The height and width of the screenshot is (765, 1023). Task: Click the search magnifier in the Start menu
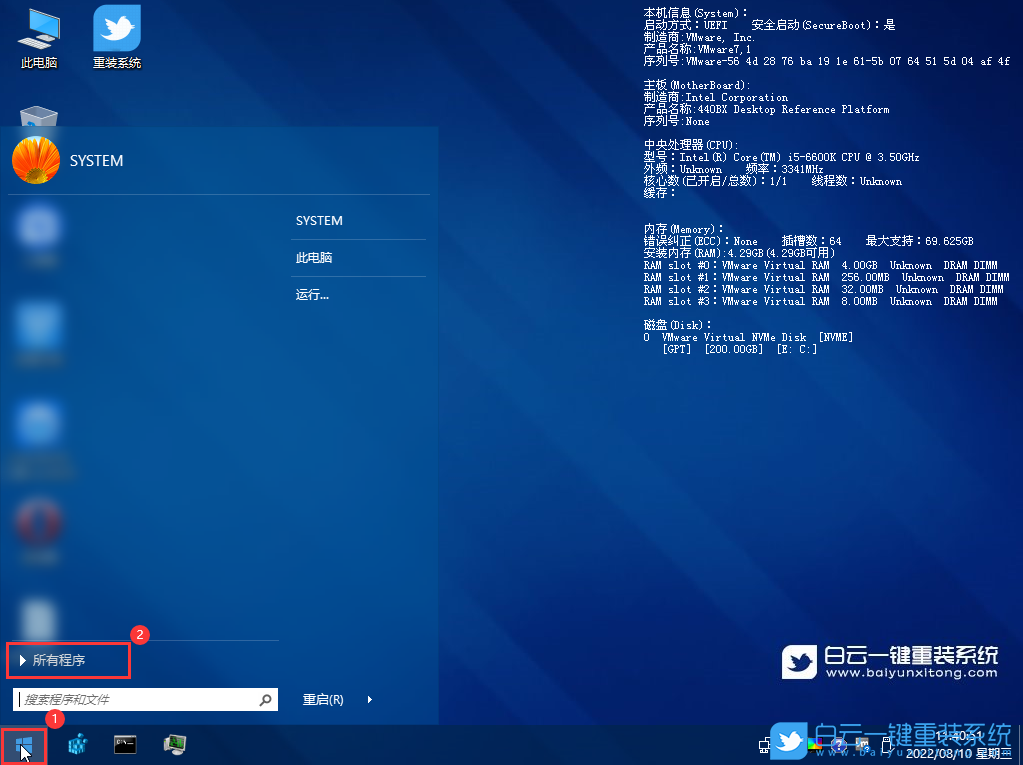pos(266,700)
